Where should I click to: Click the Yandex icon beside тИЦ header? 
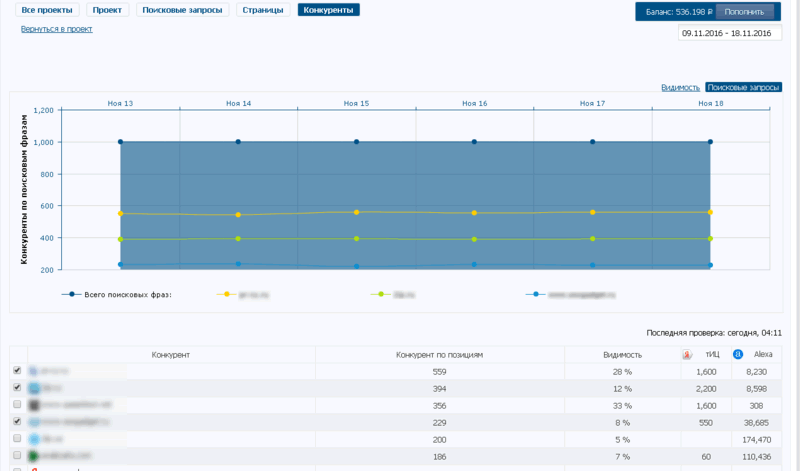(x=687, y=354)
